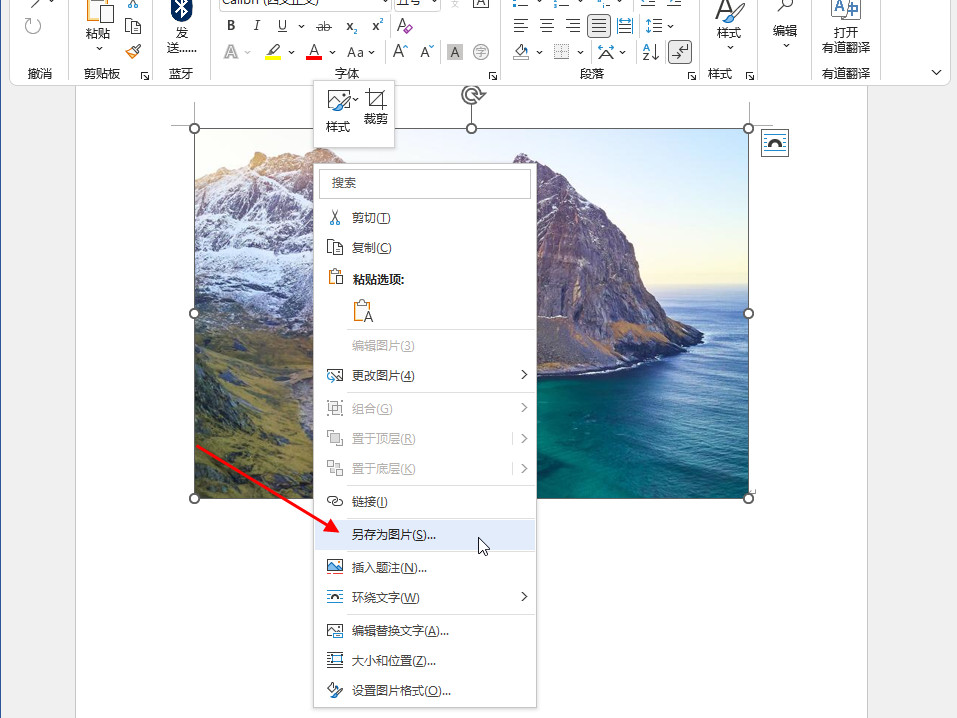
Task: Open the shading color dropdown arrow
Action: click(x=540, y=53)
